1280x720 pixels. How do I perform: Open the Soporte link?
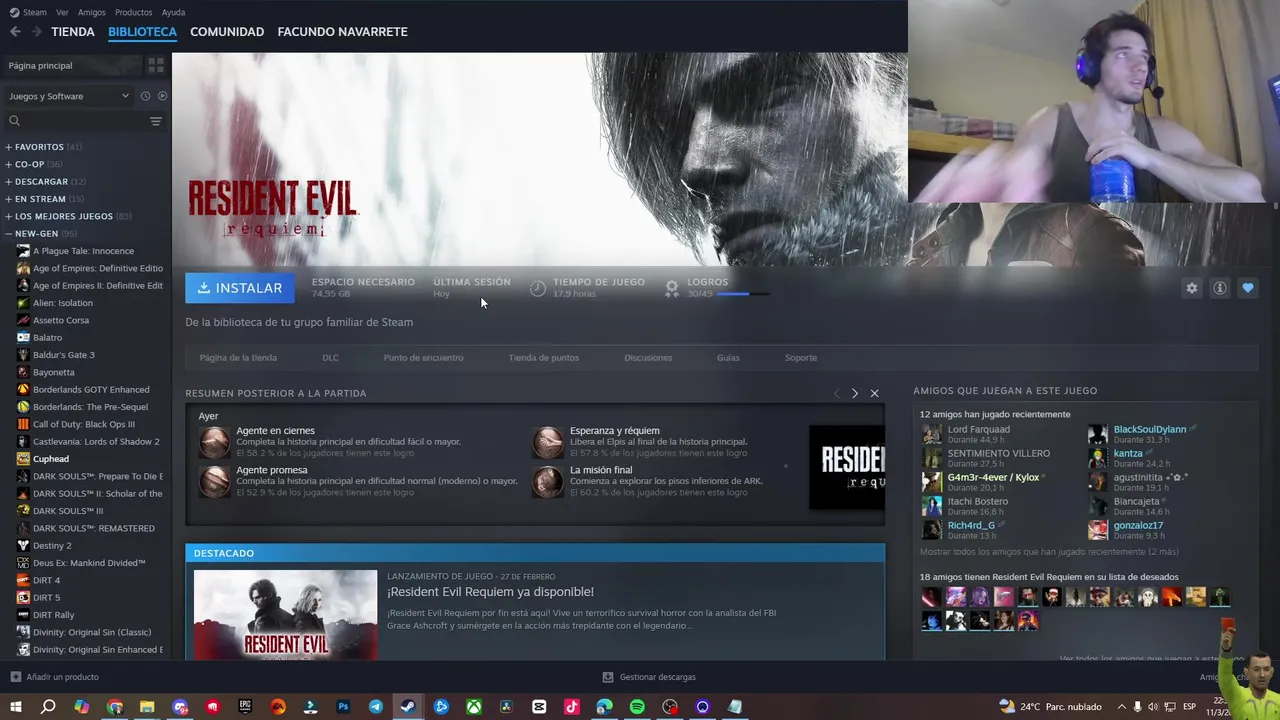[x=800, y=358]
